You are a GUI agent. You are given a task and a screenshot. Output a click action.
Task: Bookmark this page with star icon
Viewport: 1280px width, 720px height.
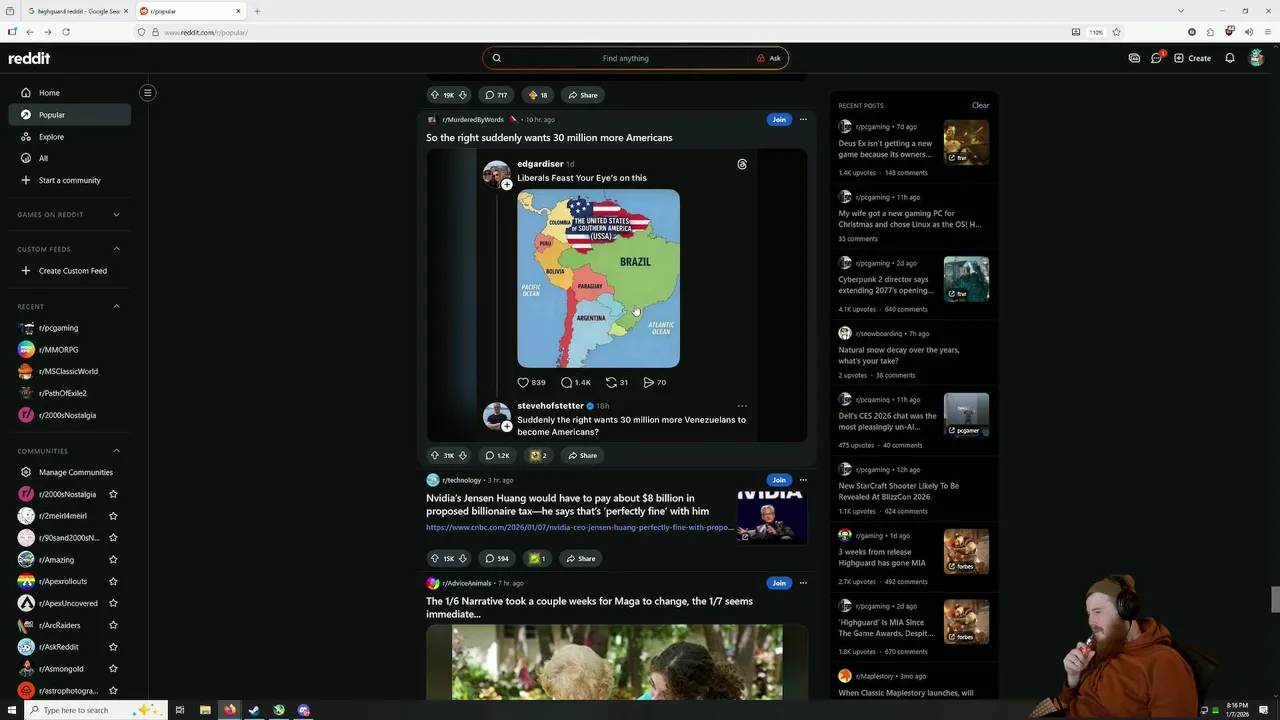[1117, 32]
